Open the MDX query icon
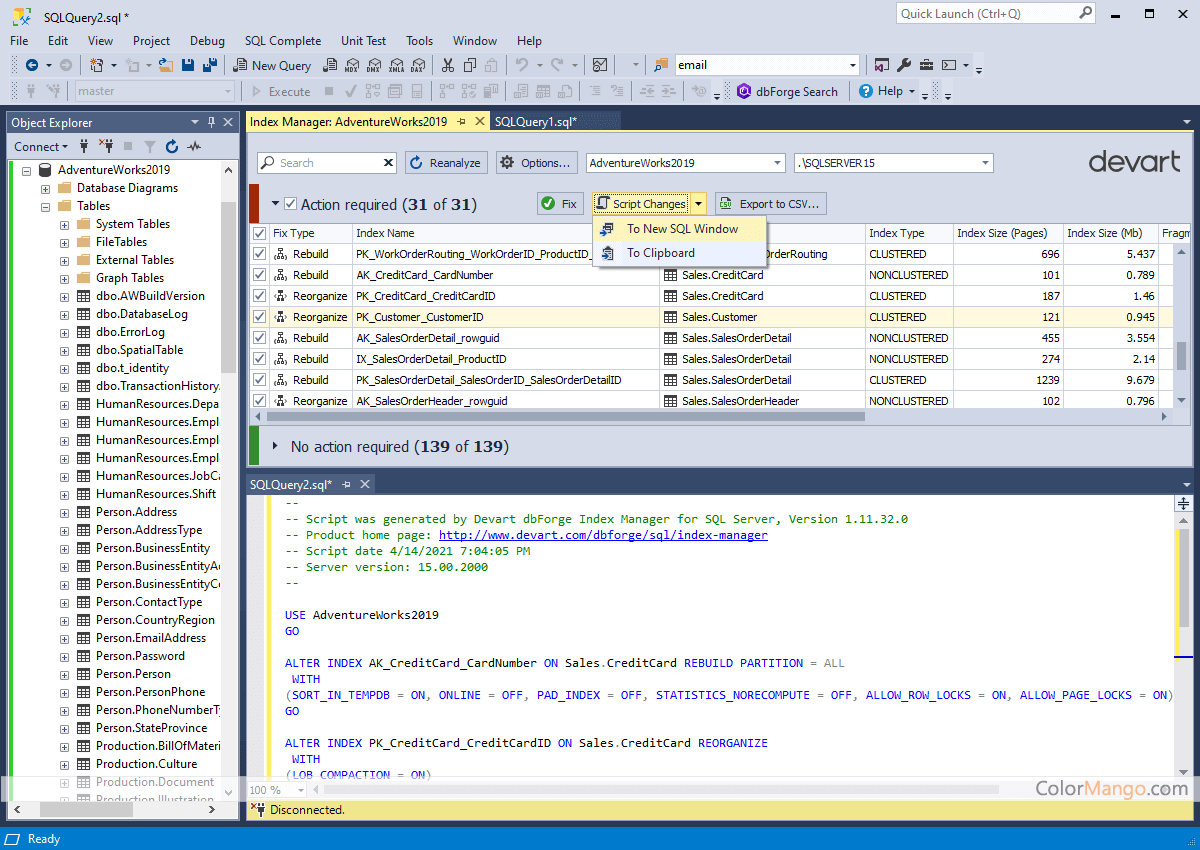1200x850 pixels. point(351,65)
